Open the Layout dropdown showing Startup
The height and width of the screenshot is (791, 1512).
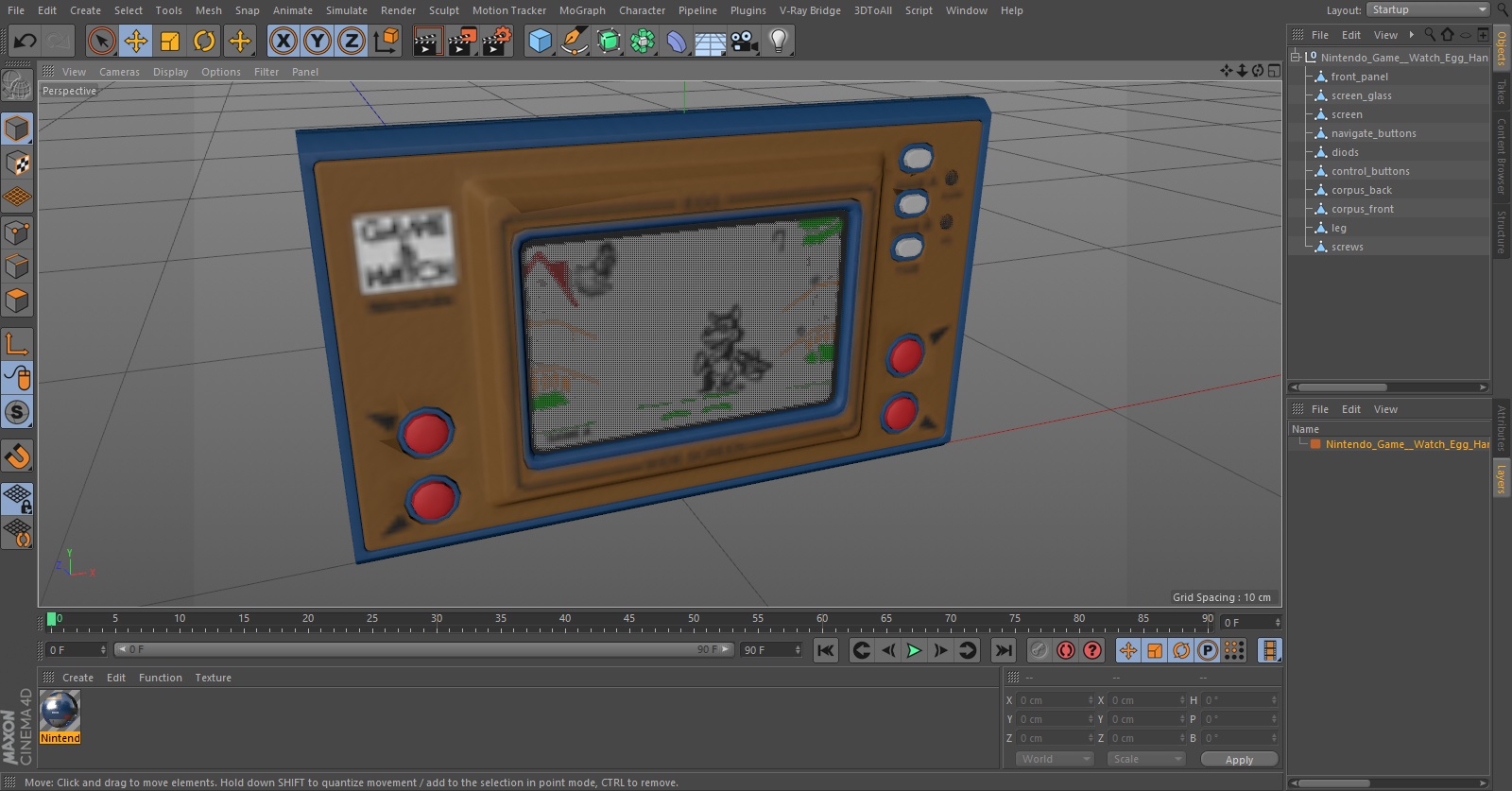pos(1428,9)
